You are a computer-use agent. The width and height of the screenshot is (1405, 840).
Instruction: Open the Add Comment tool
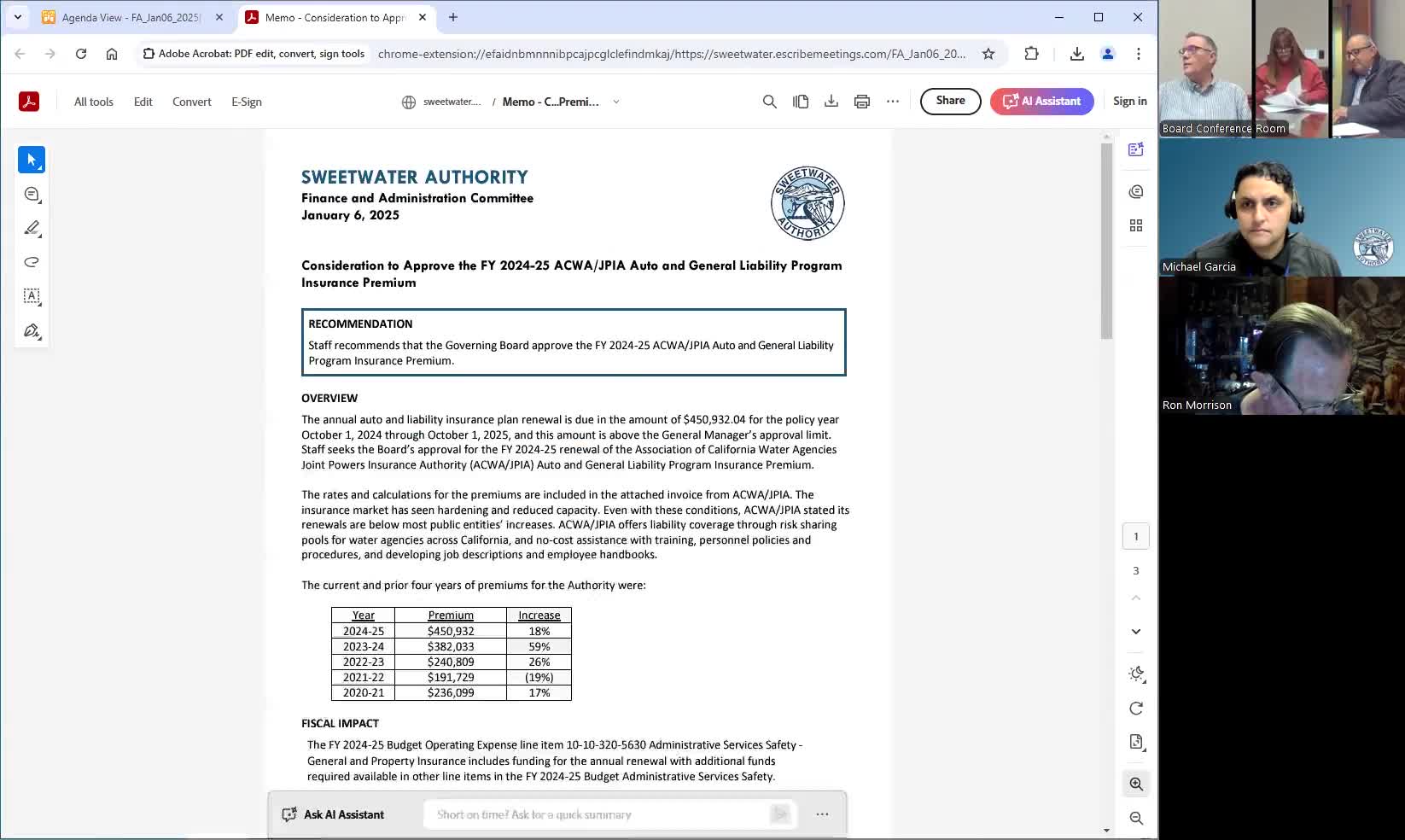[x=32, y=194]
